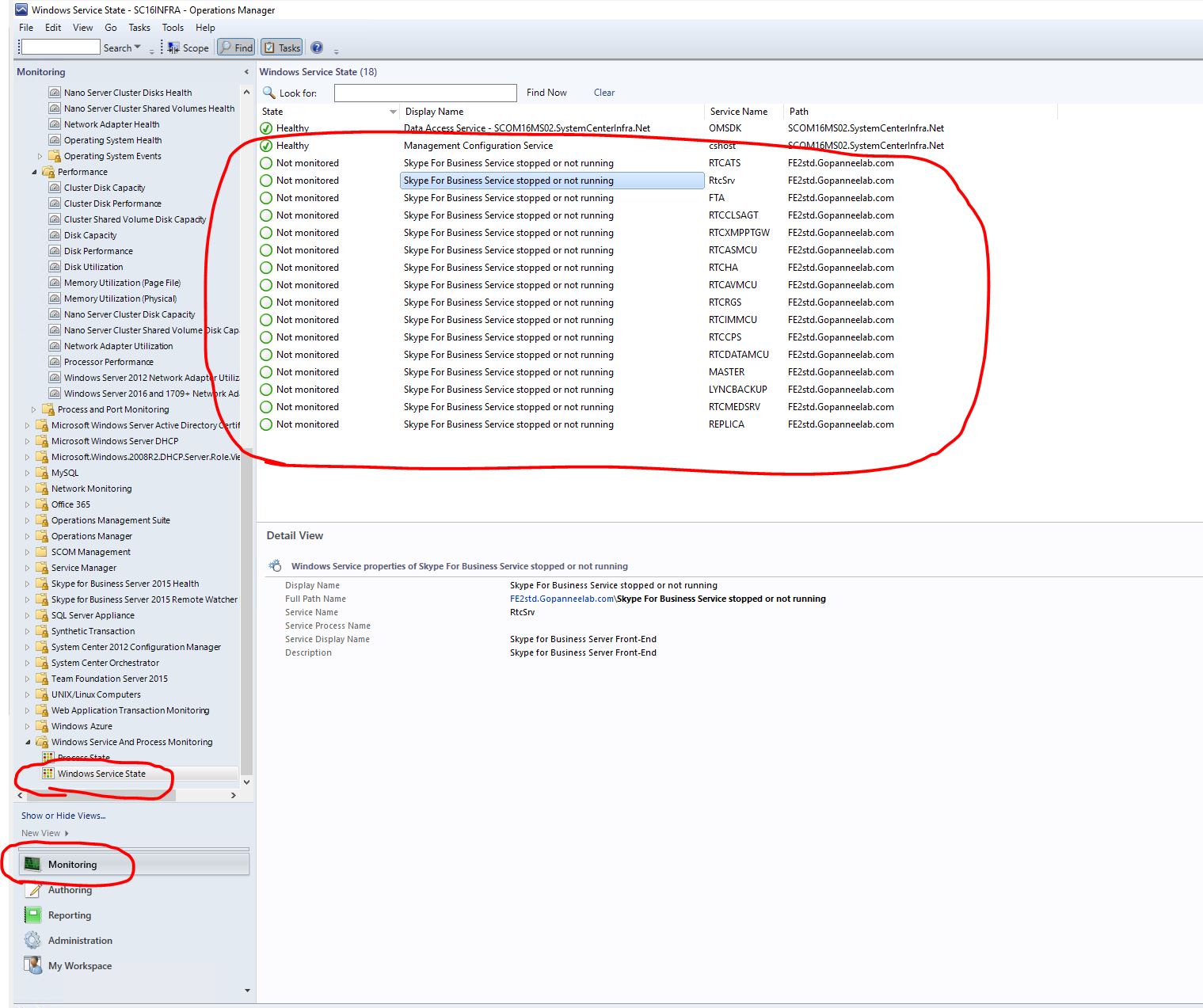Click the toolbar search text box
The image size is (1203, 1008).
pos(60,48)
